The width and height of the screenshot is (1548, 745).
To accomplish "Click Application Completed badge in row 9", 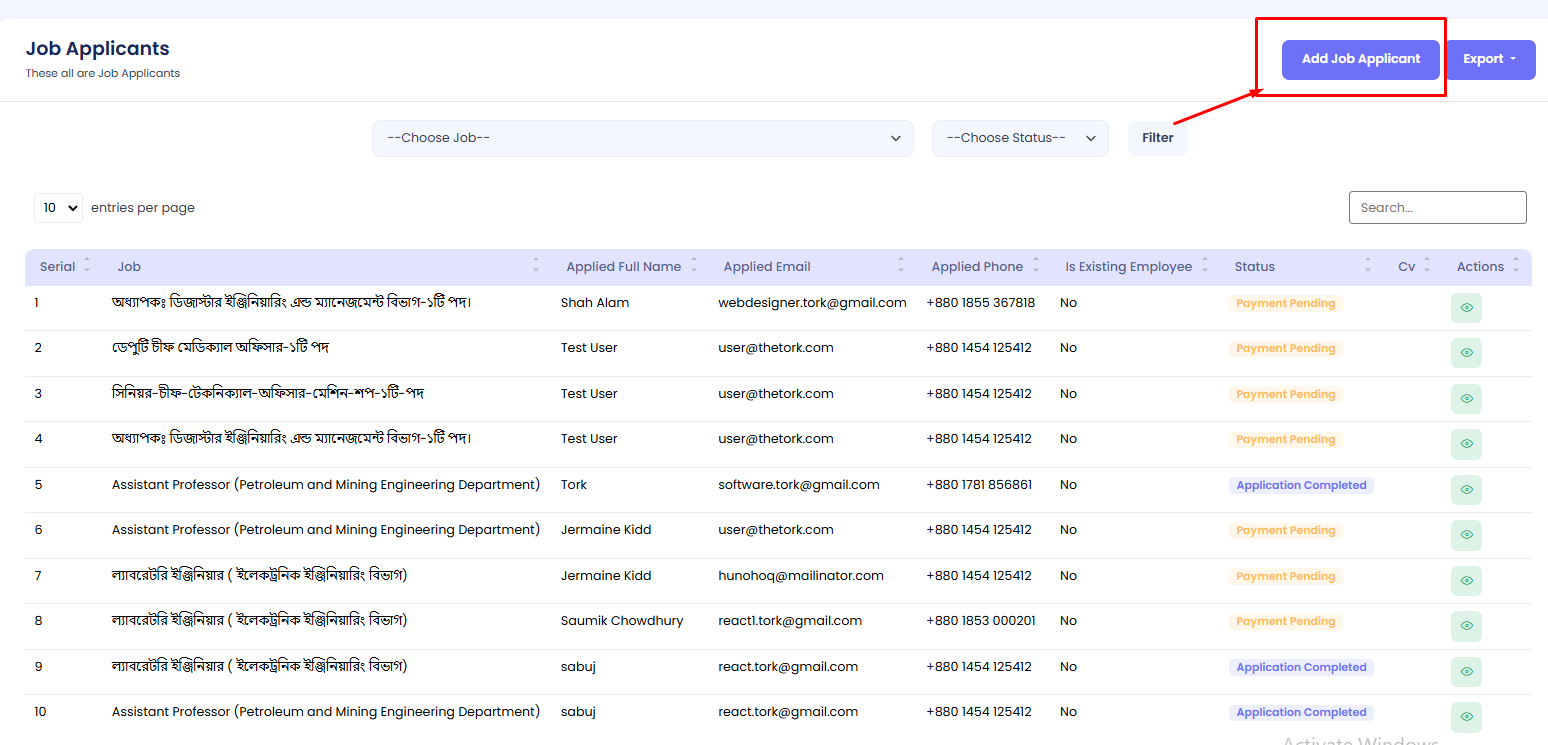I will pyautogui.click(x=1301, y=667).
